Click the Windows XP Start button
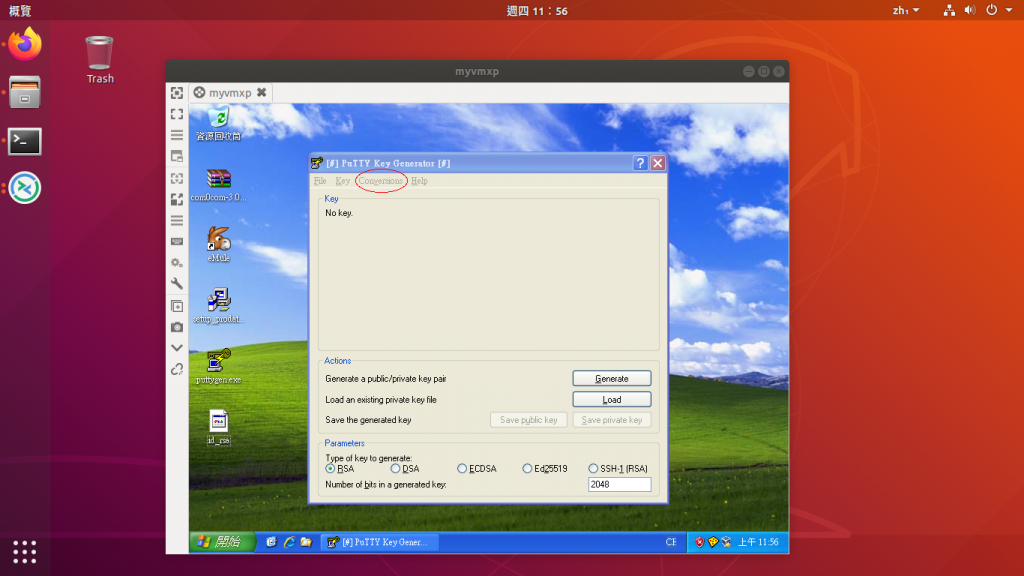The image size is (1024, 576). 222,542
